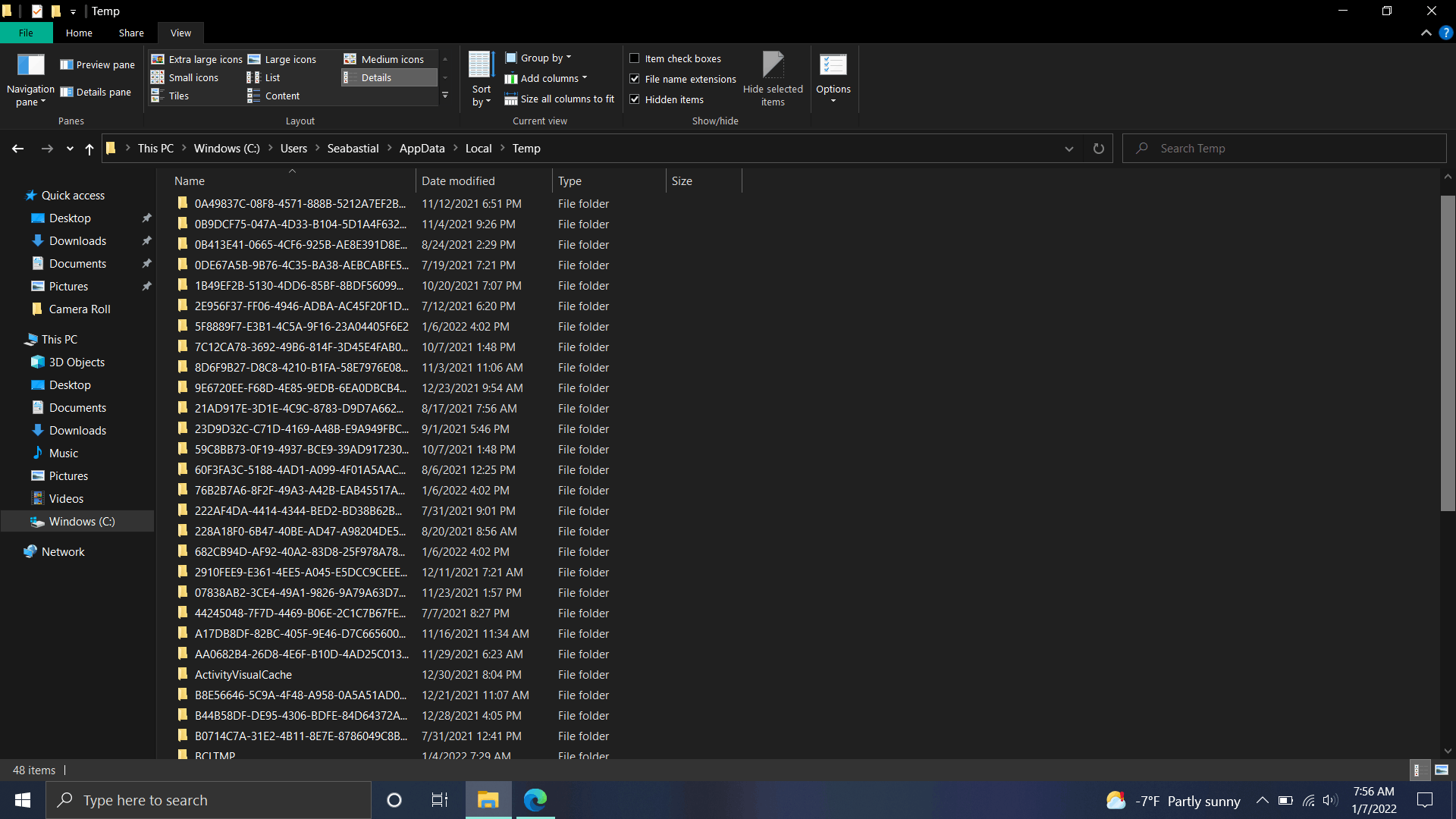
Task: Expand the Add columns dropdown
Action: pyautogui.click(x=547, y=79)
